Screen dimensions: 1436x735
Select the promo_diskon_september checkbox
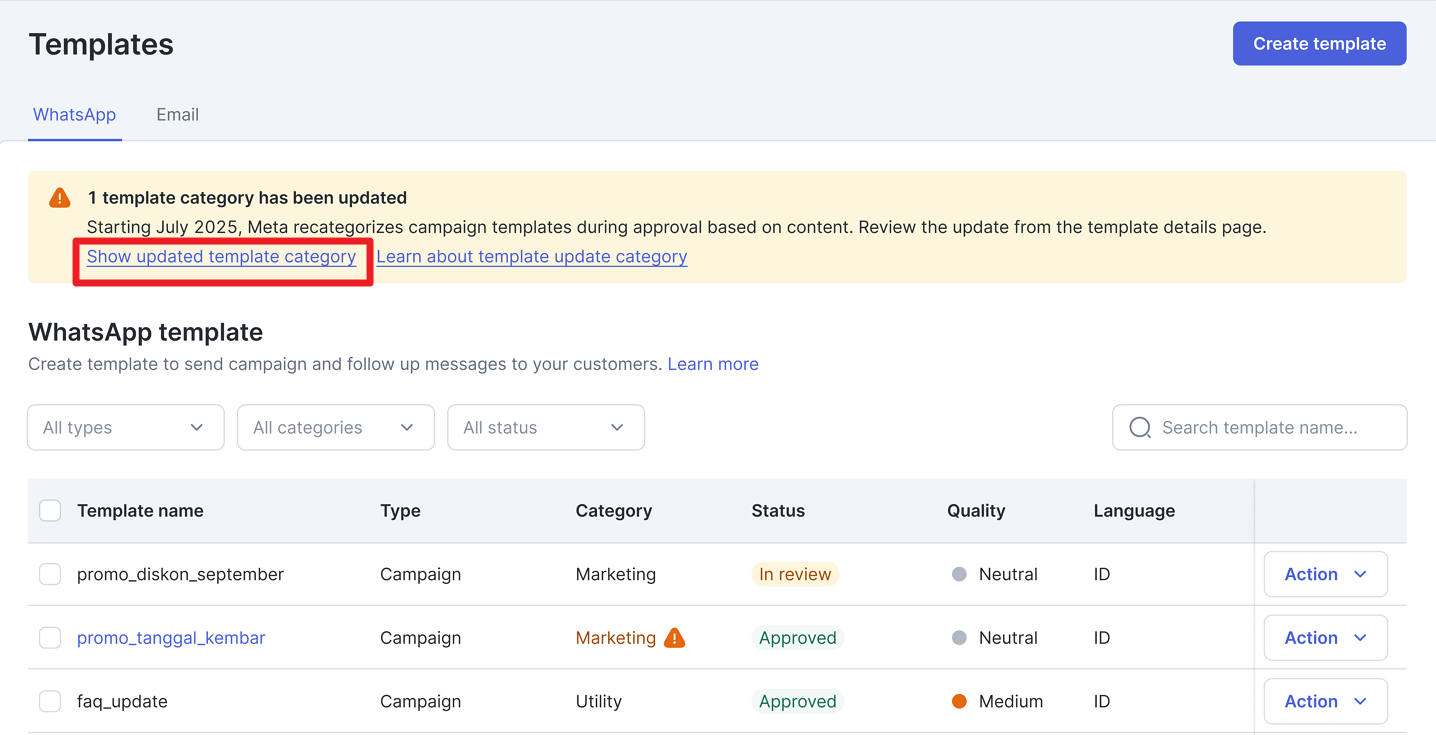click(50, 575)
